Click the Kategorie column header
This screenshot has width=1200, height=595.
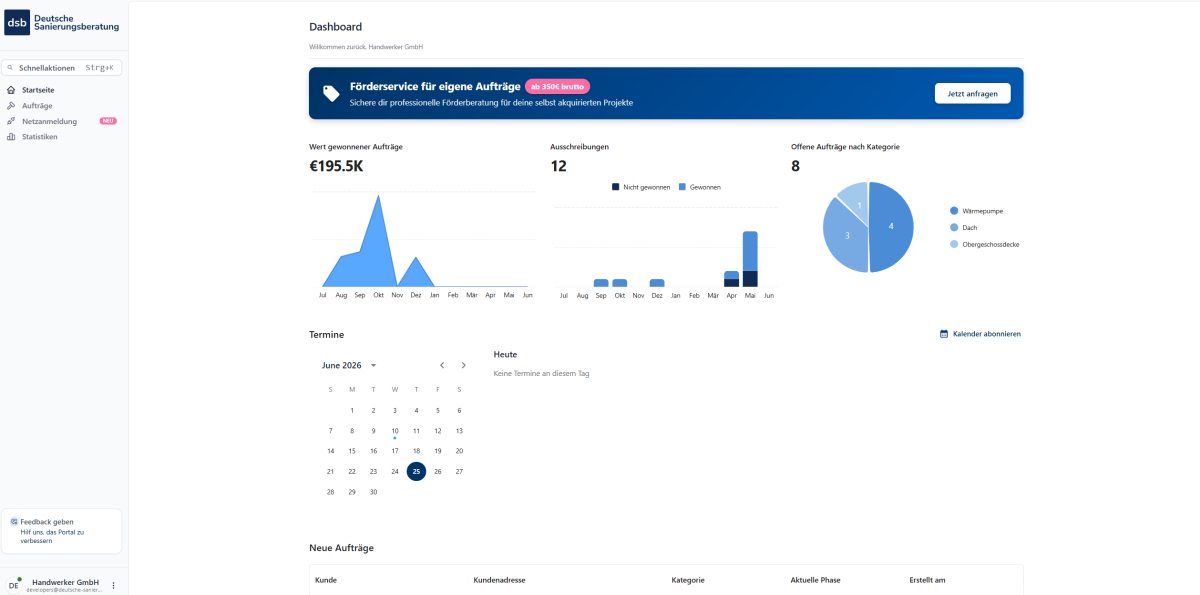tap(688, 580)
